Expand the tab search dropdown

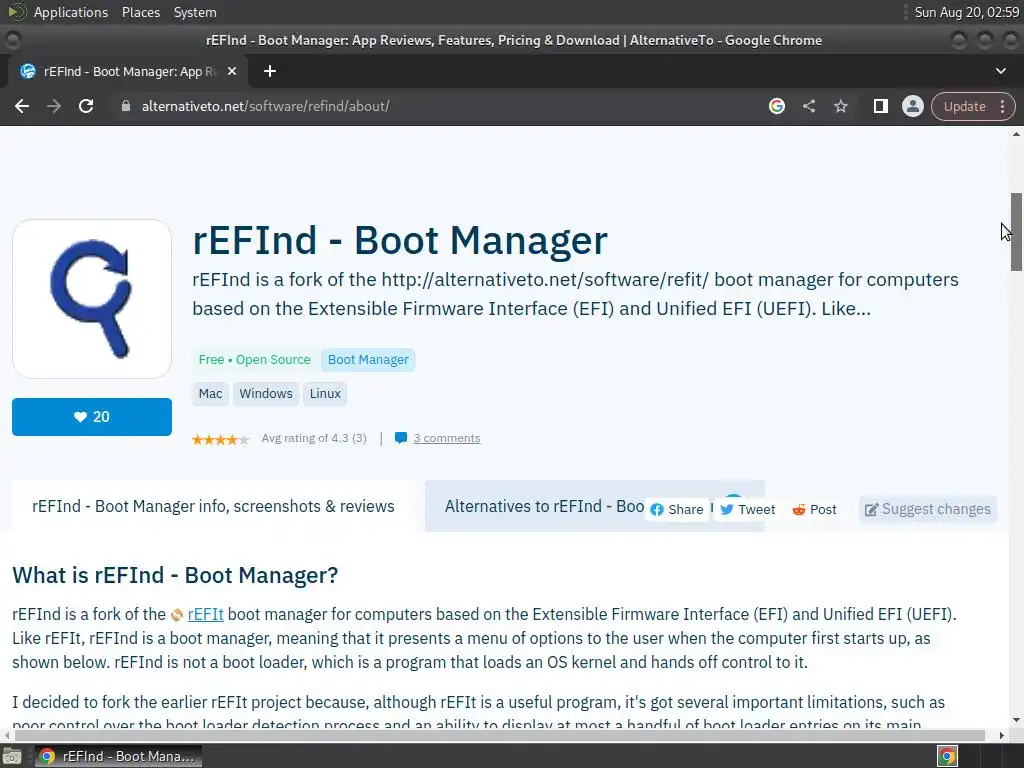tap(1000, 71)
